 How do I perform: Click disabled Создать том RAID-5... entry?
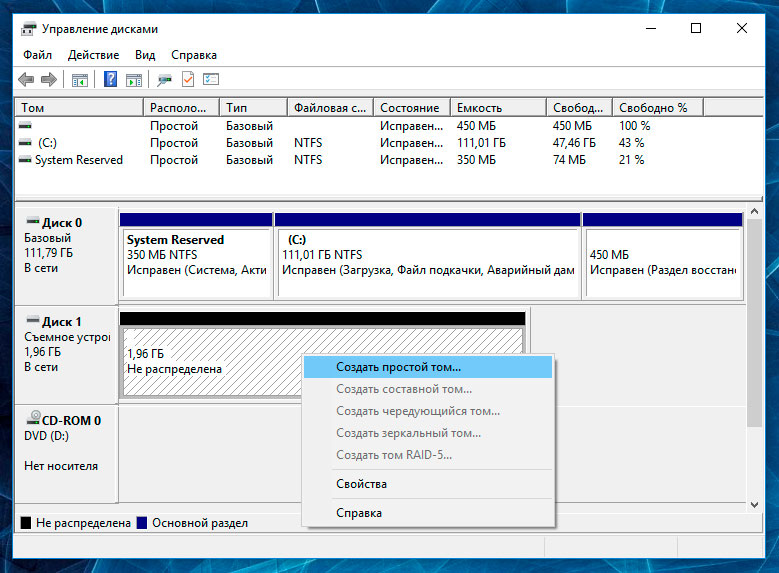[x=428, y=455]
